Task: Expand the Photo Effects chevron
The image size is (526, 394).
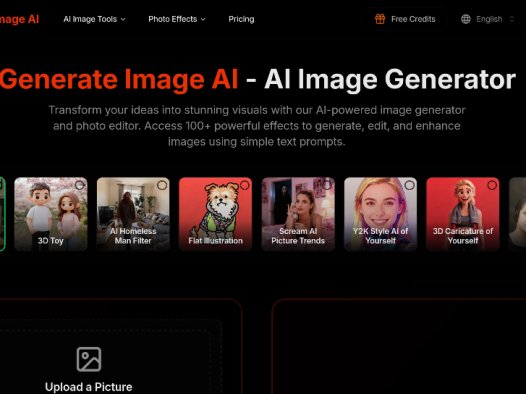Action: pos(203,19)
